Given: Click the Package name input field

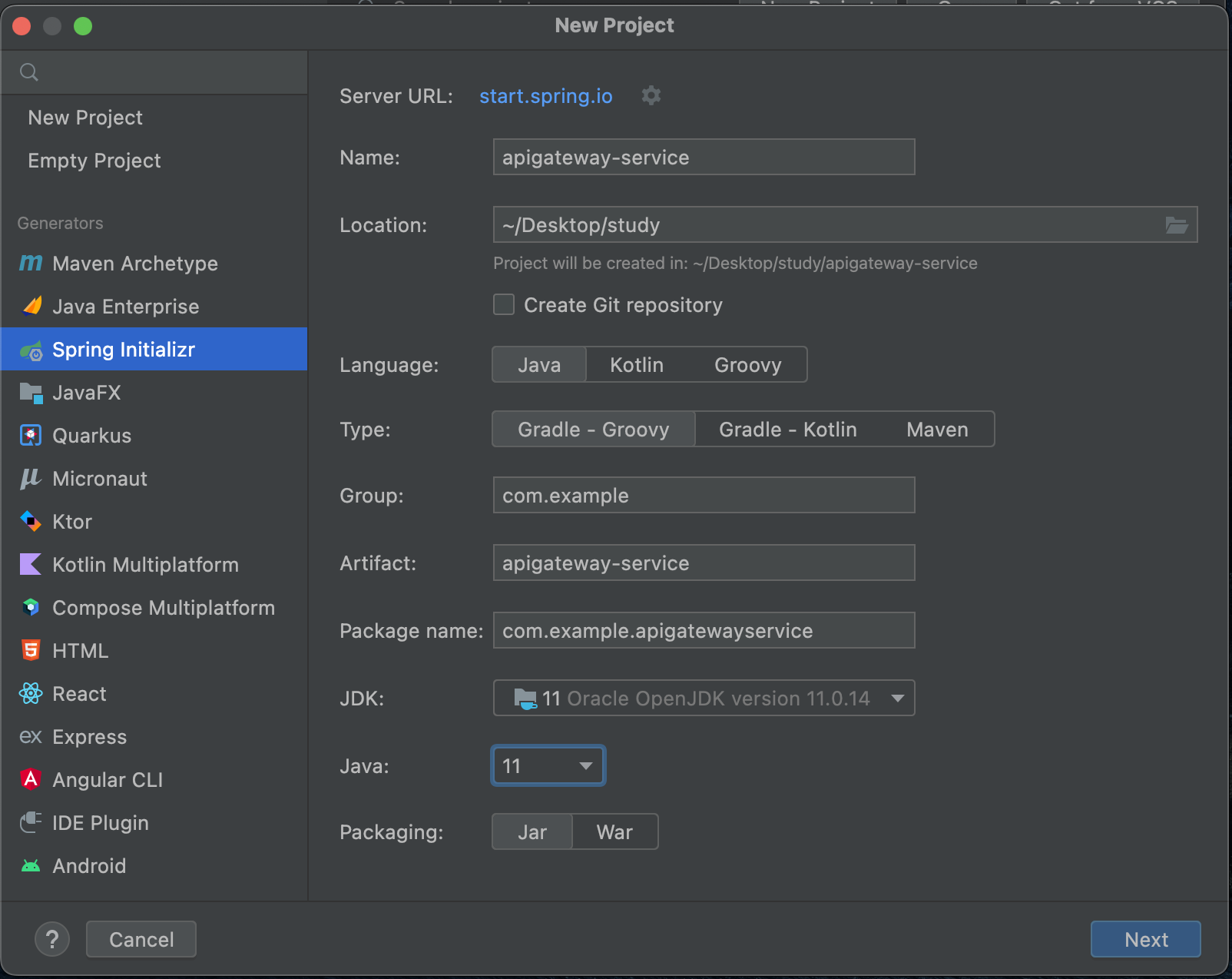Looking at the screenshot, I should [x=704, y=630].
